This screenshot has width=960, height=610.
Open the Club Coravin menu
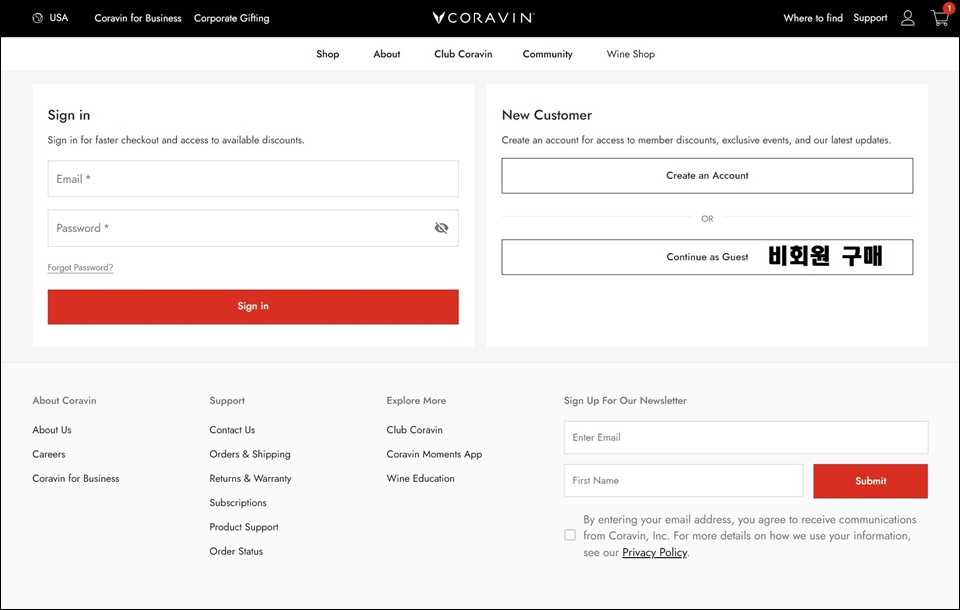463,54
